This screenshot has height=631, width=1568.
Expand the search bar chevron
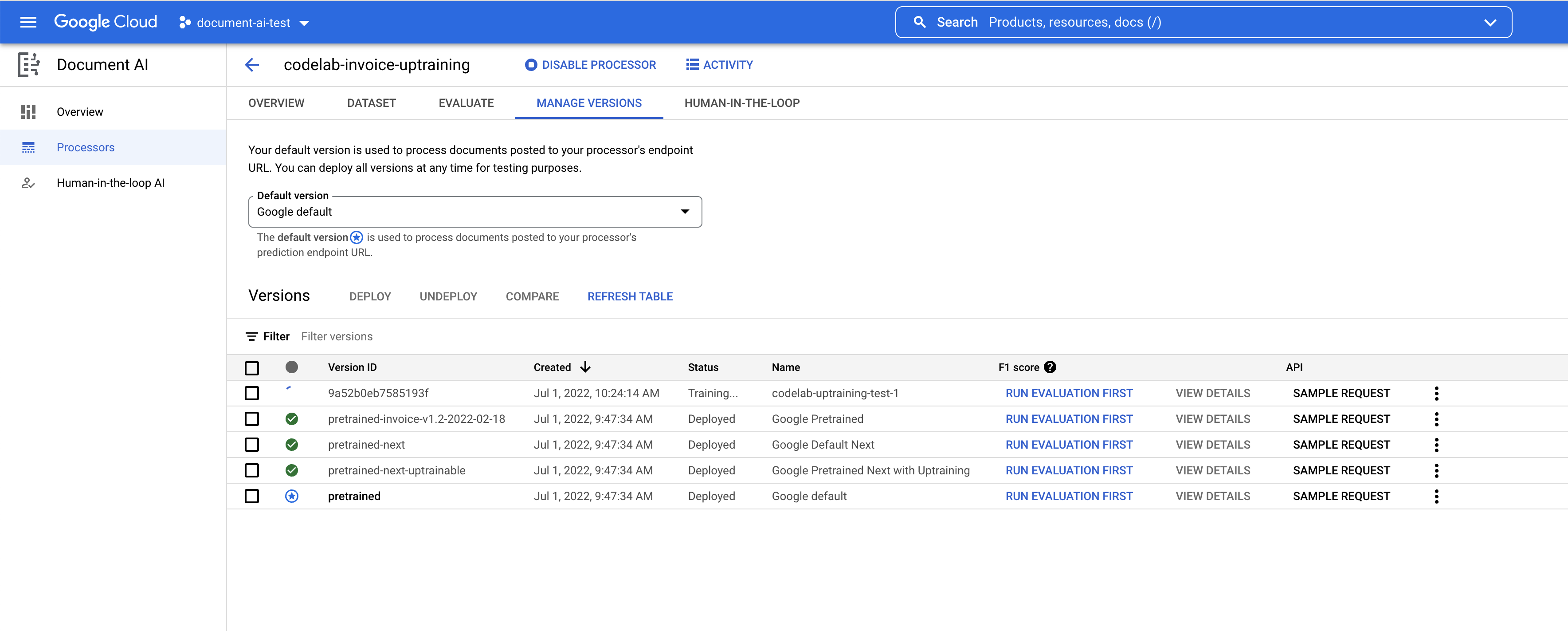point(1490,23)
